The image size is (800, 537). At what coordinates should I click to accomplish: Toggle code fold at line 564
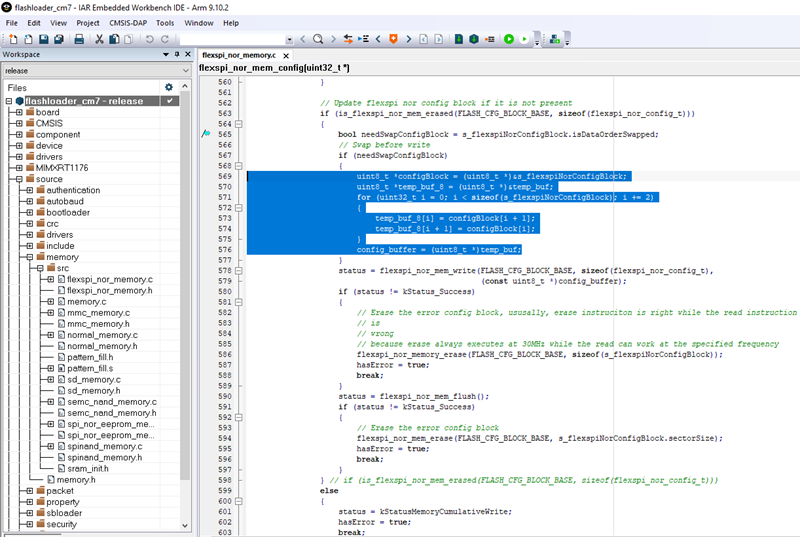pyautogui.click(x=238, y=124)
